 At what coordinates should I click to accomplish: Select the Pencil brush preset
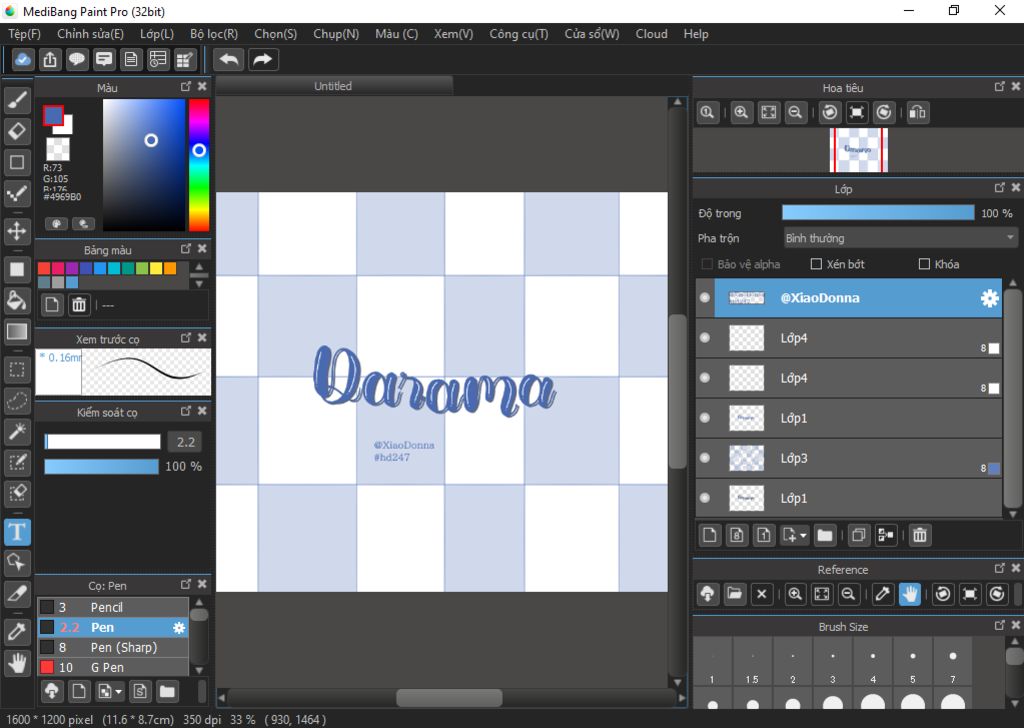(113, 607)
